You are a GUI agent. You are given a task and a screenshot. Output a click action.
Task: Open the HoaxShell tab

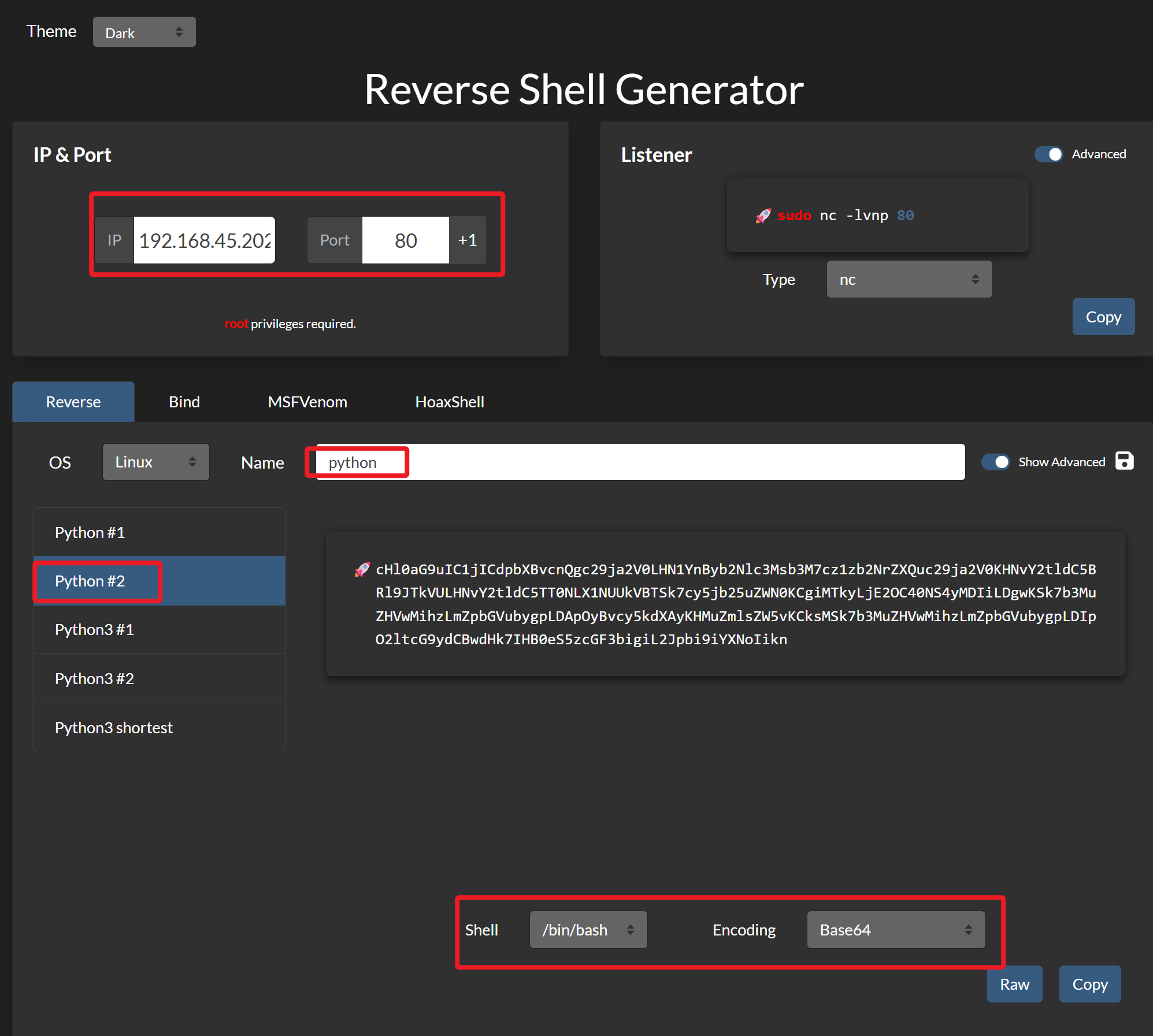coord(449,402)
